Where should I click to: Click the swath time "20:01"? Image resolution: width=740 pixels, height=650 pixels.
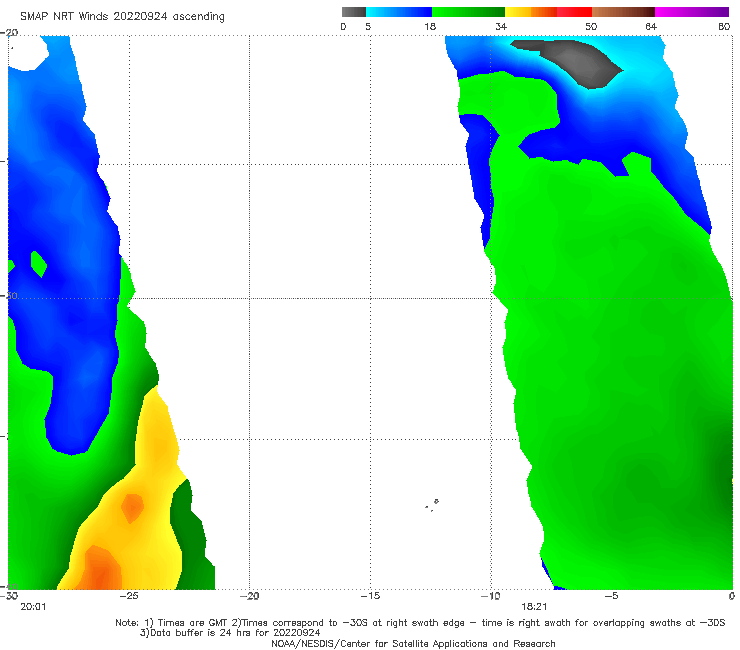tap(33, 607)
